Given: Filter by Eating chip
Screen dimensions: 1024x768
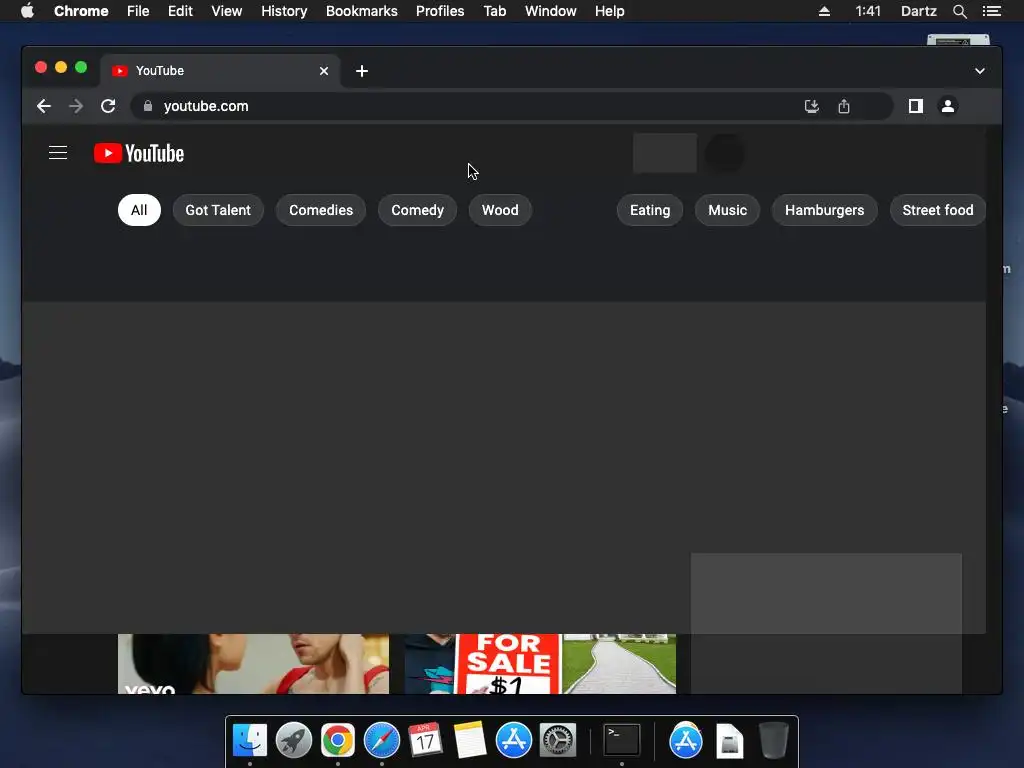Looking at the screenshot, I should 650,210.
